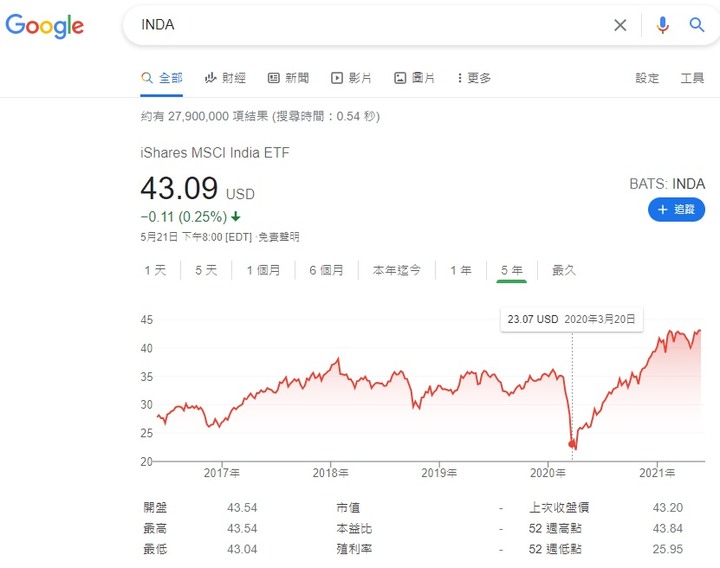The width and height of the screenshot is (720, 568).
Task: Open the 財經 (Finance) tab
Action: pos(225,78)
